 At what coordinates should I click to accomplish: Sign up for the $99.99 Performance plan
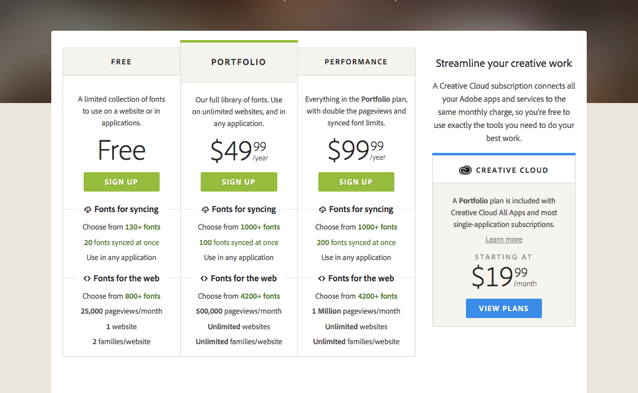pos(356,182)
